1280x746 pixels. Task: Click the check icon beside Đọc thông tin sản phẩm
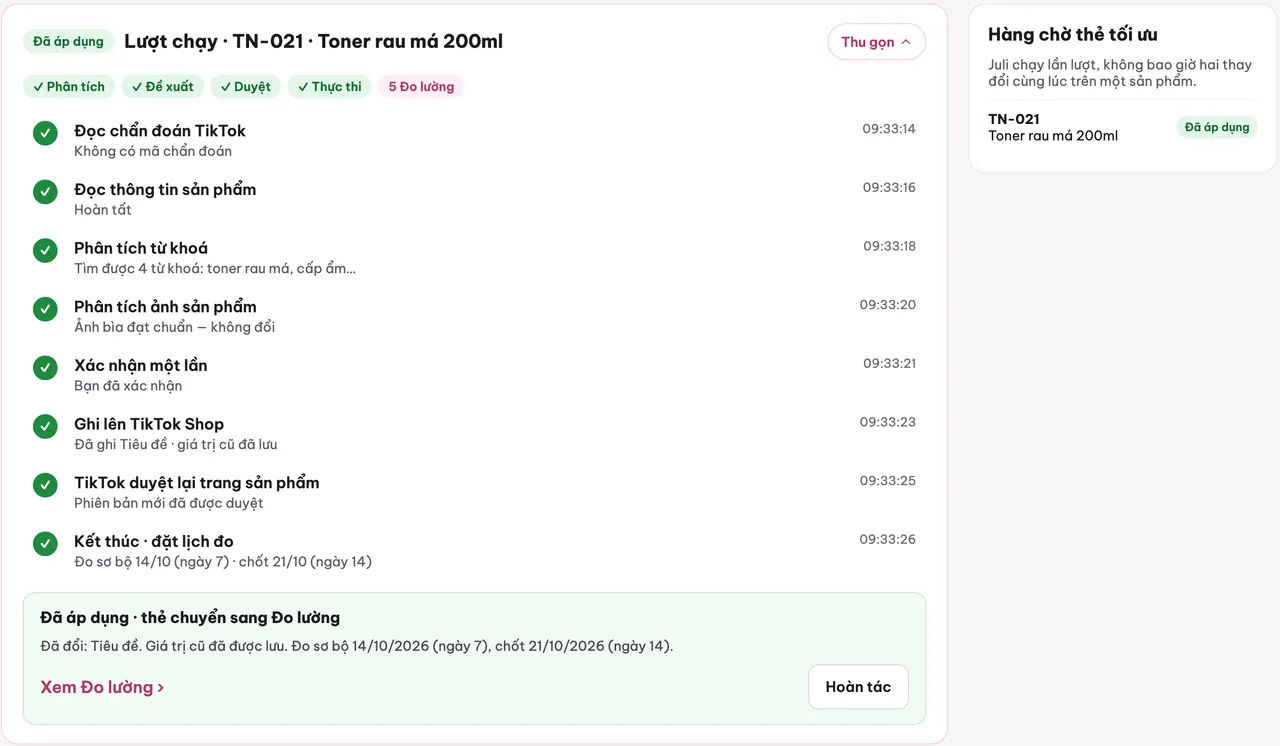pos(45,192)
